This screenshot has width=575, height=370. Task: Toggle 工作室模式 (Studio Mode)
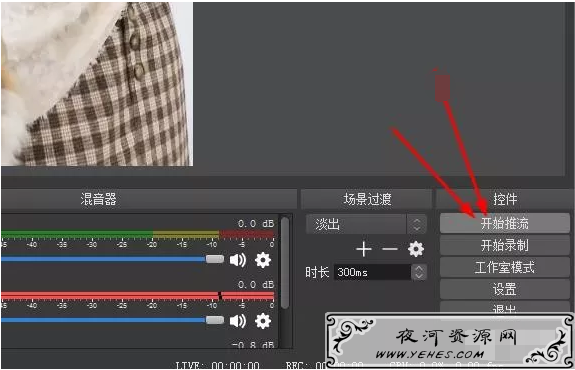coord(505,267)
